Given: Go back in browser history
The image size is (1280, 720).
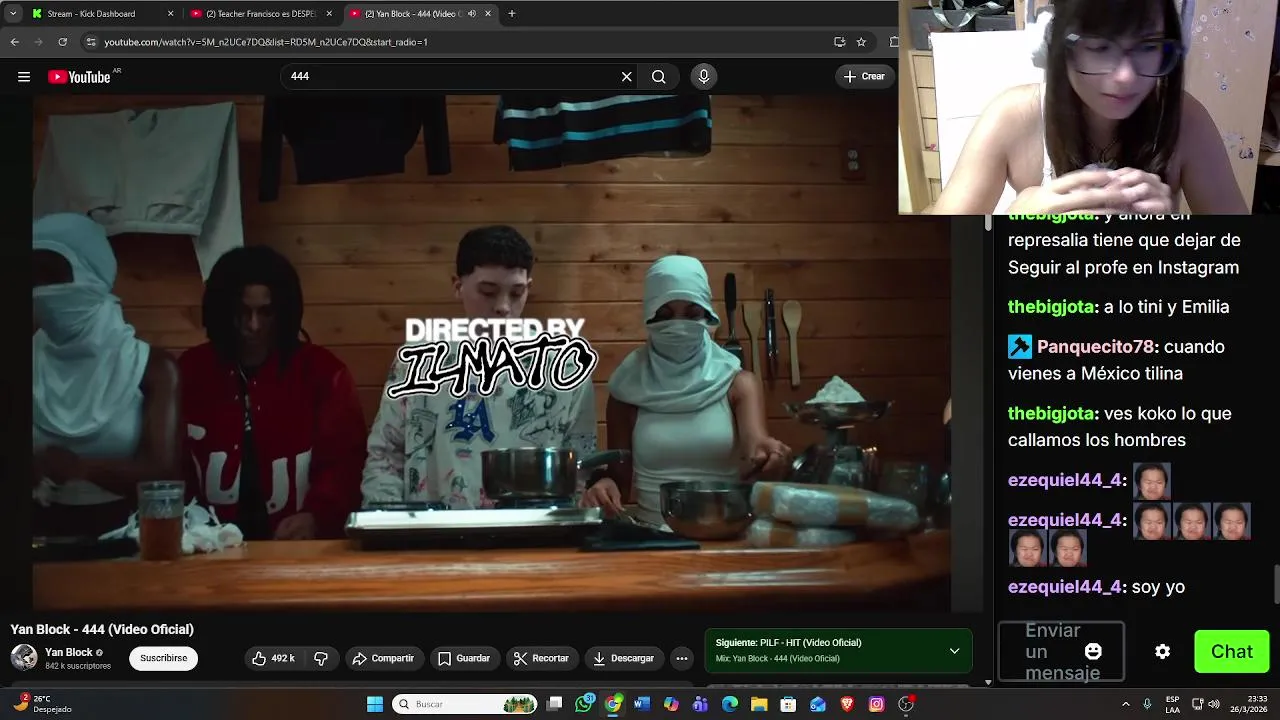Looking at the screenshot, I should pos(15,42).
